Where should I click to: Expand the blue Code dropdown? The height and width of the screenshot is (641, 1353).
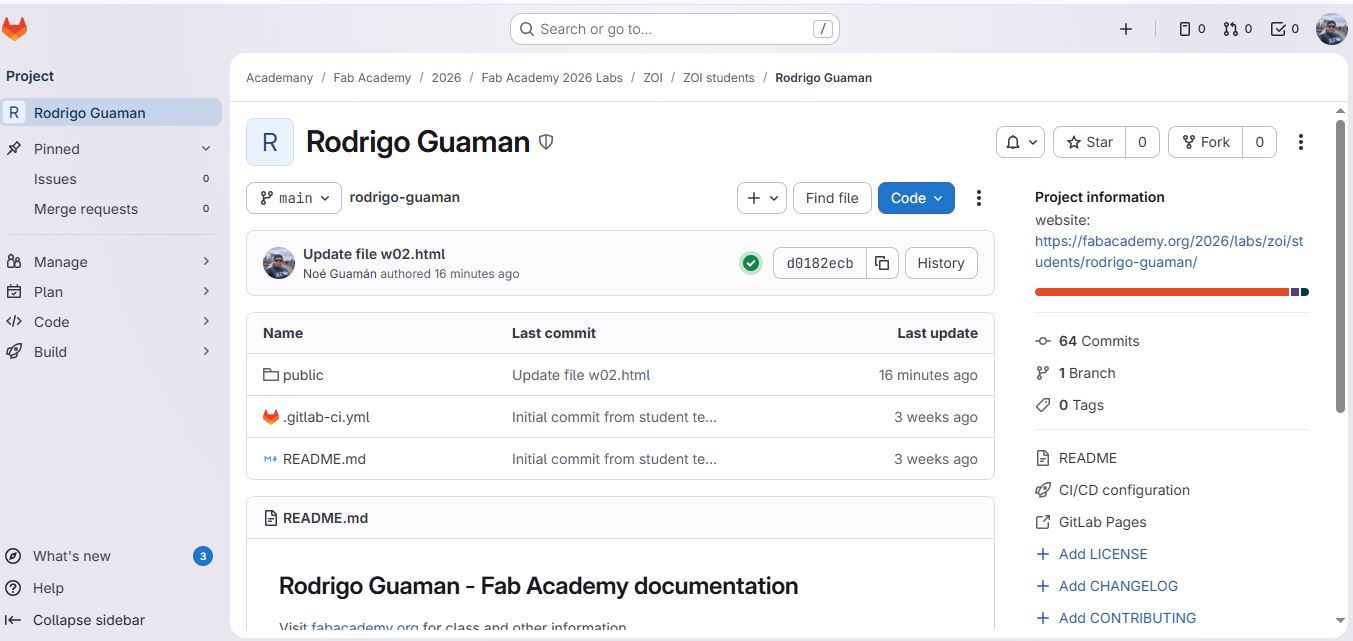pyautogui.click(x=916, y=198)
